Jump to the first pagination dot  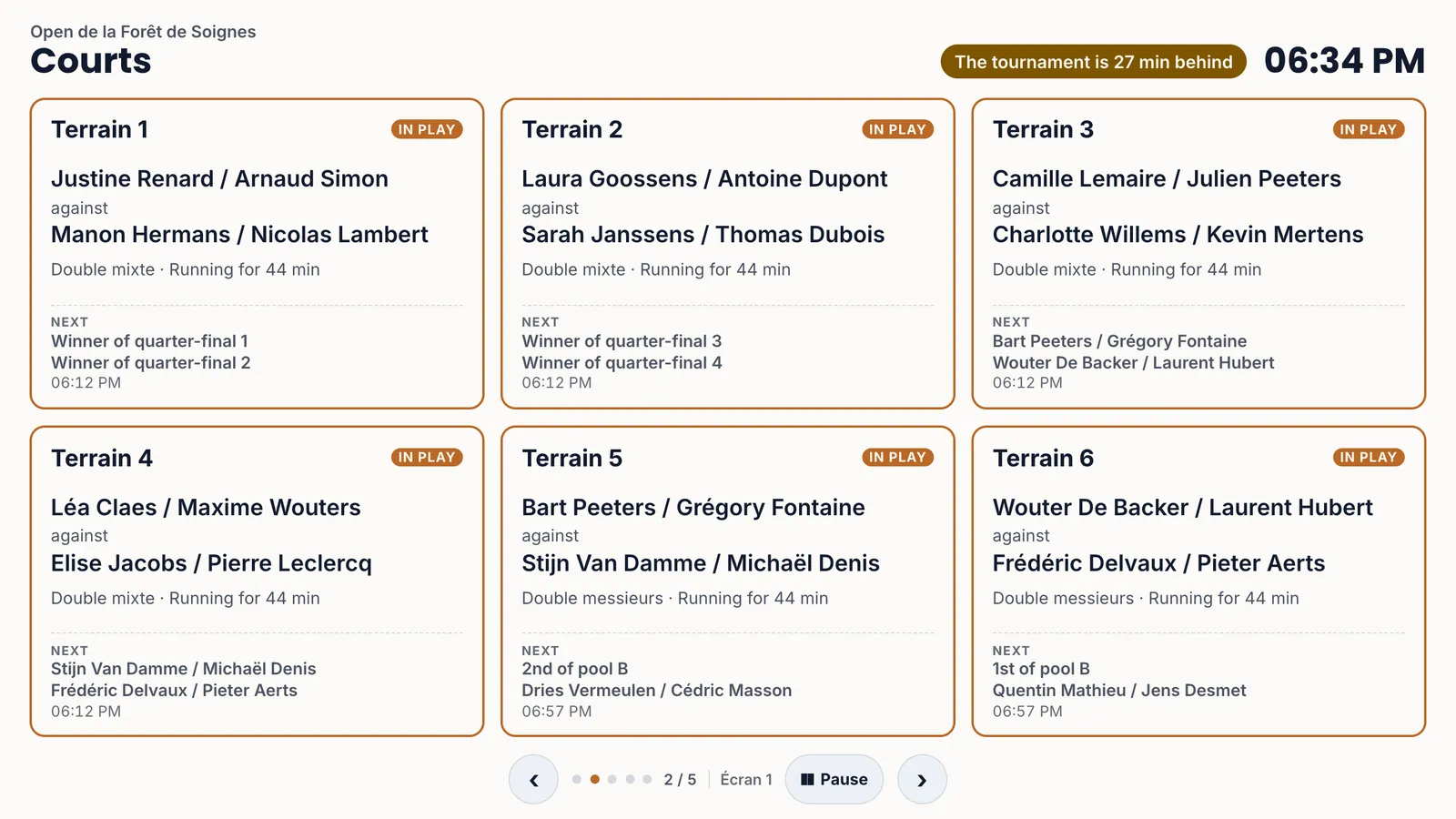(577, 779)
